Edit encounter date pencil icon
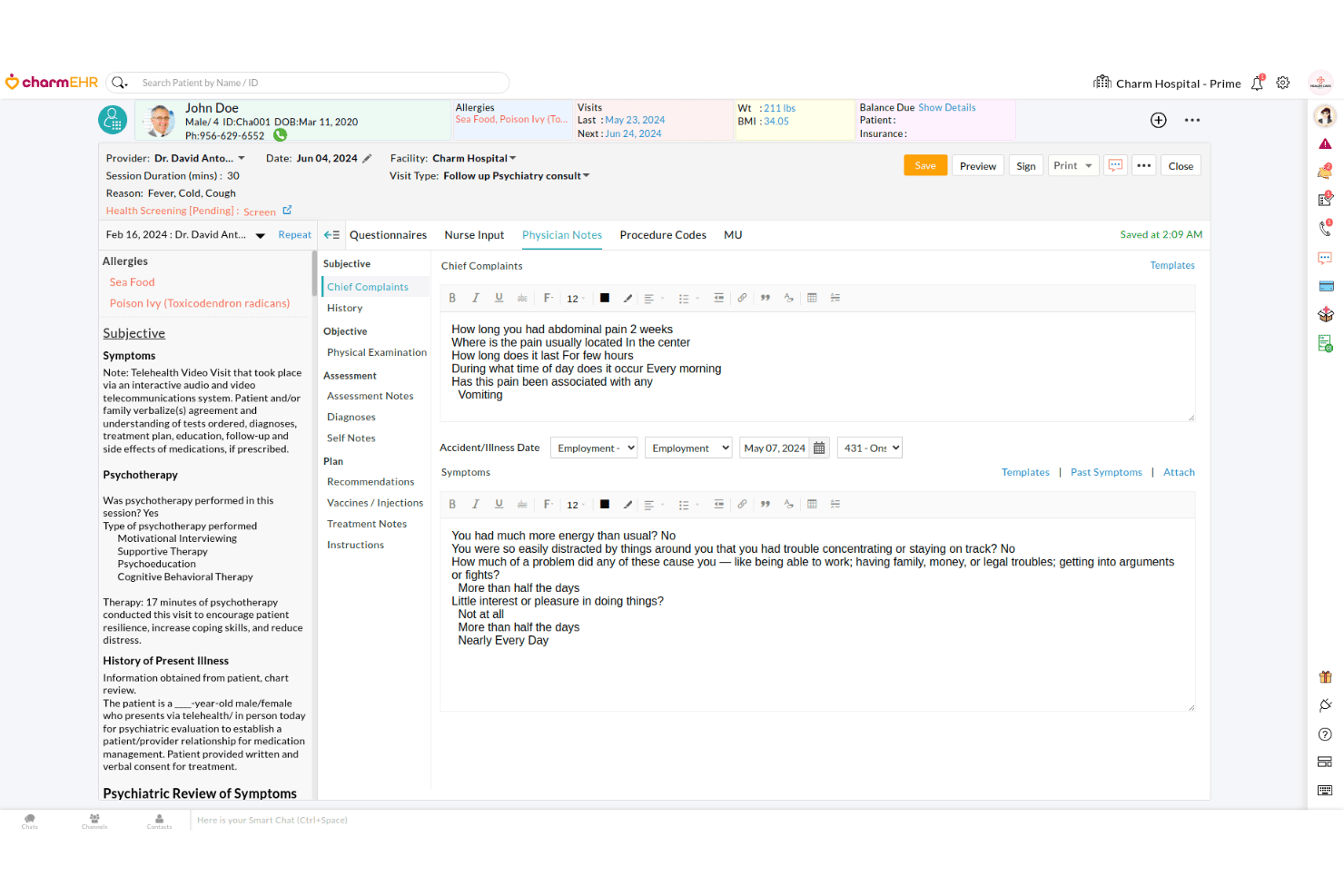Image resolution: width=1344 pixels, height=896 pixels. [367, 158]
